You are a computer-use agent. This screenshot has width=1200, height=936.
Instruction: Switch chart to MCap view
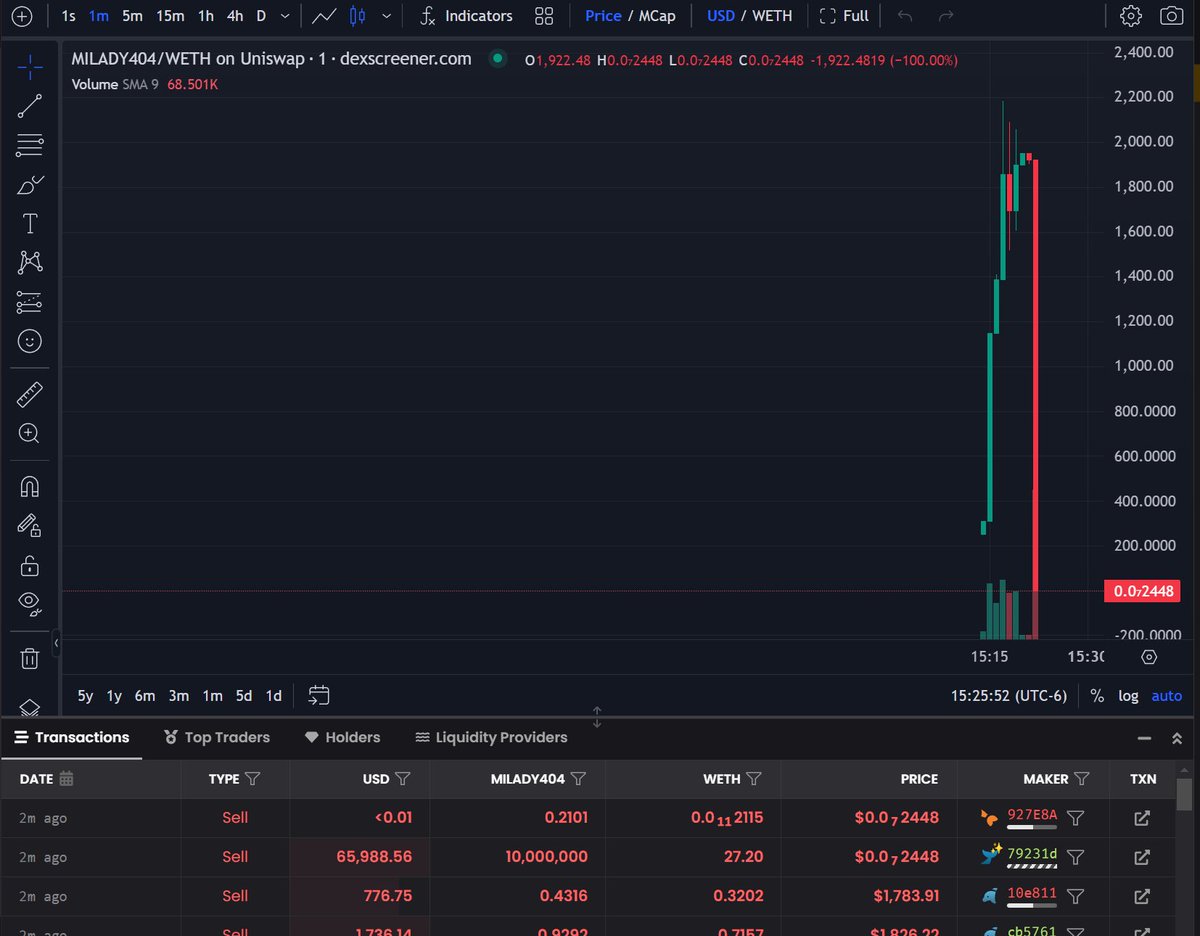(x=656, y=16)
